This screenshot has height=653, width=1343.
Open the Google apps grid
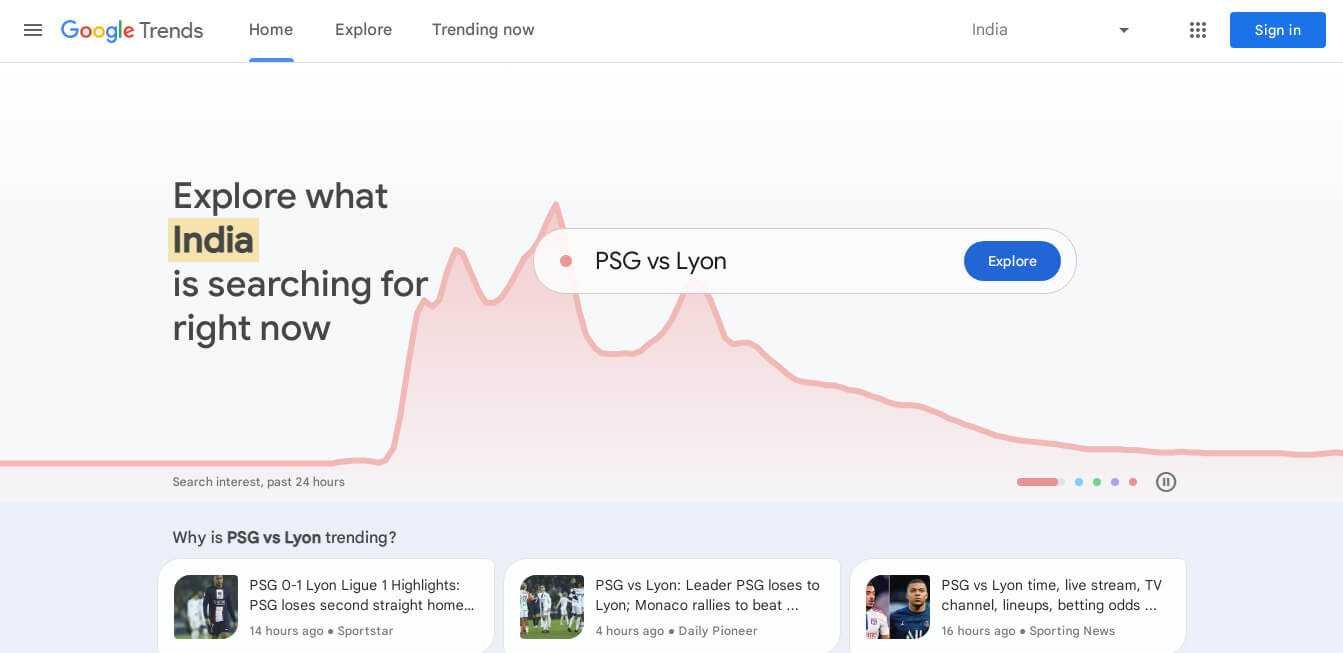(1198, 30)
